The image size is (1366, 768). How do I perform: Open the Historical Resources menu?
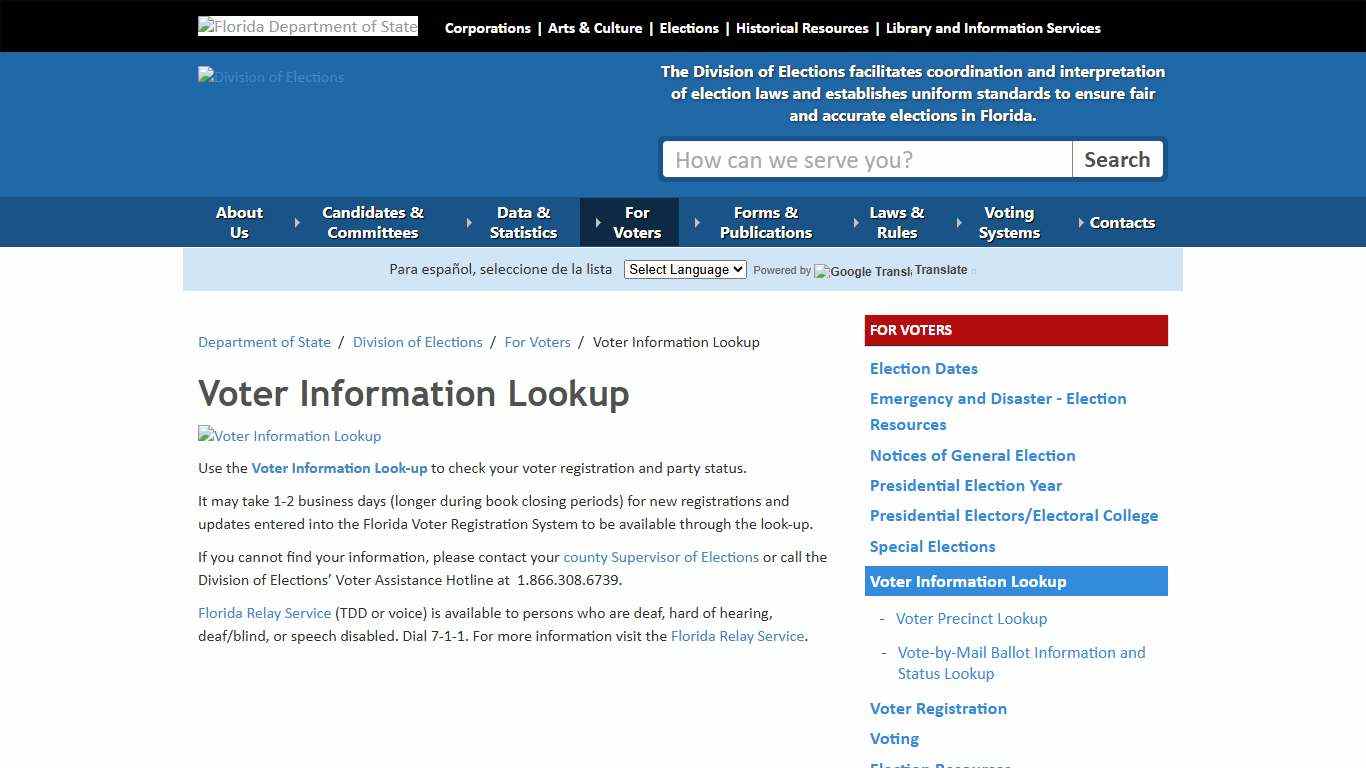tap(802, 28)
